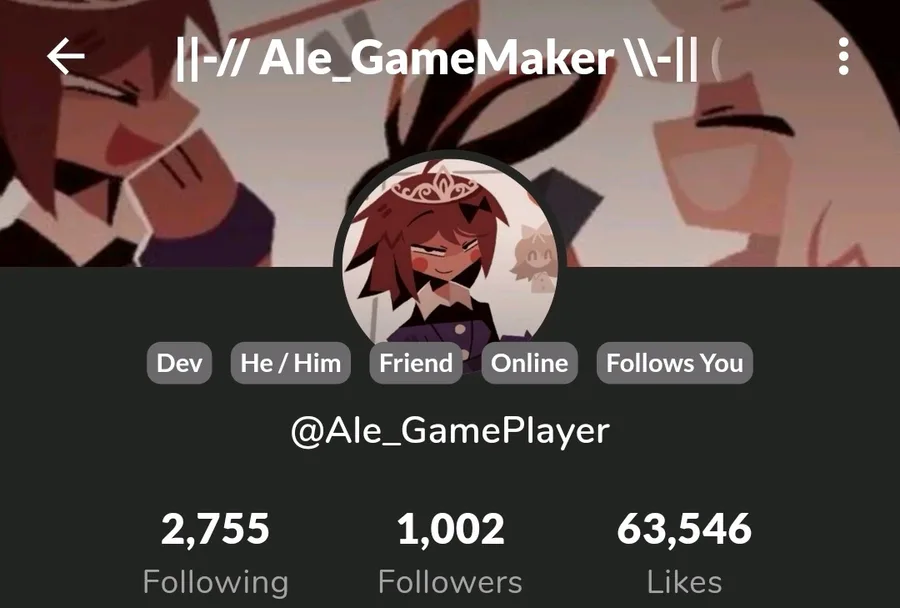Tap the Following label
Screen dimensions: 900x608
coord(215,583)
